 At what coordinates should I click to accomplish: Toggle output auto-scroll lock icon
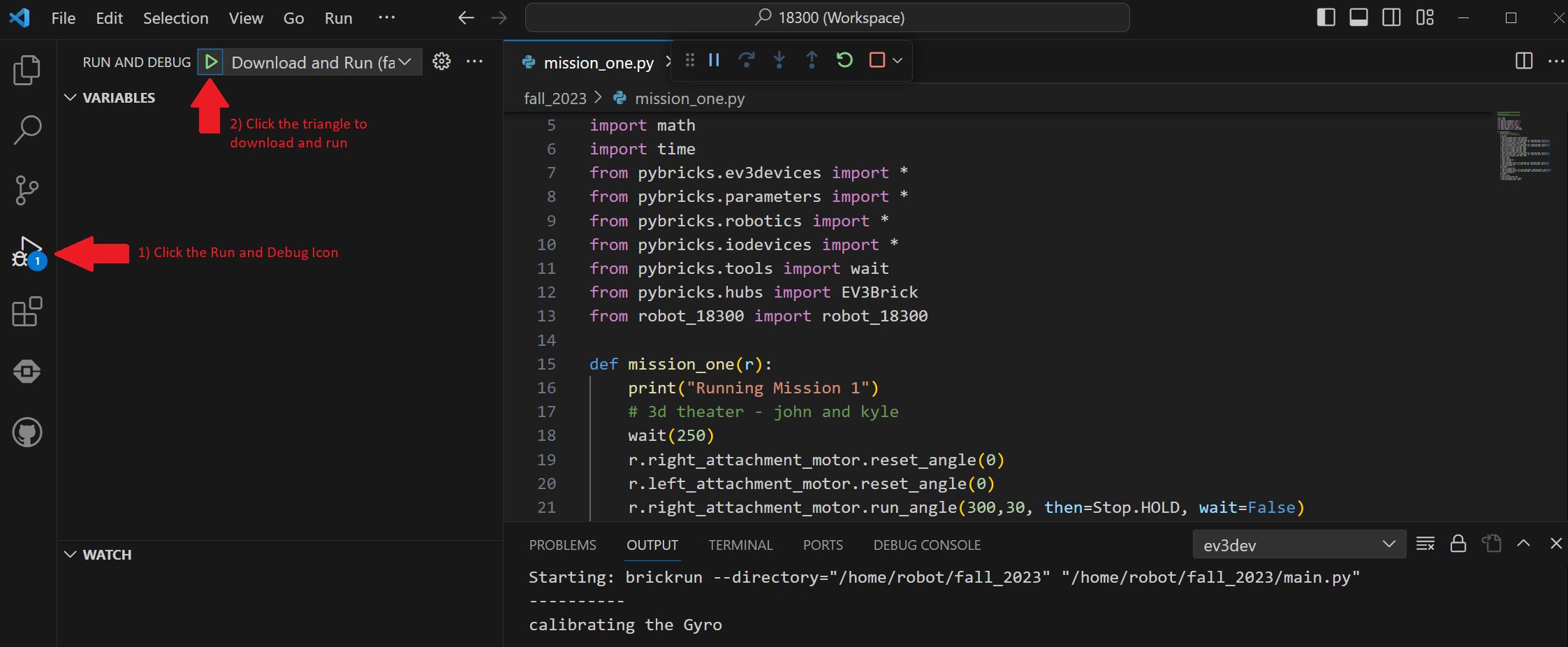coord(1458,544)
